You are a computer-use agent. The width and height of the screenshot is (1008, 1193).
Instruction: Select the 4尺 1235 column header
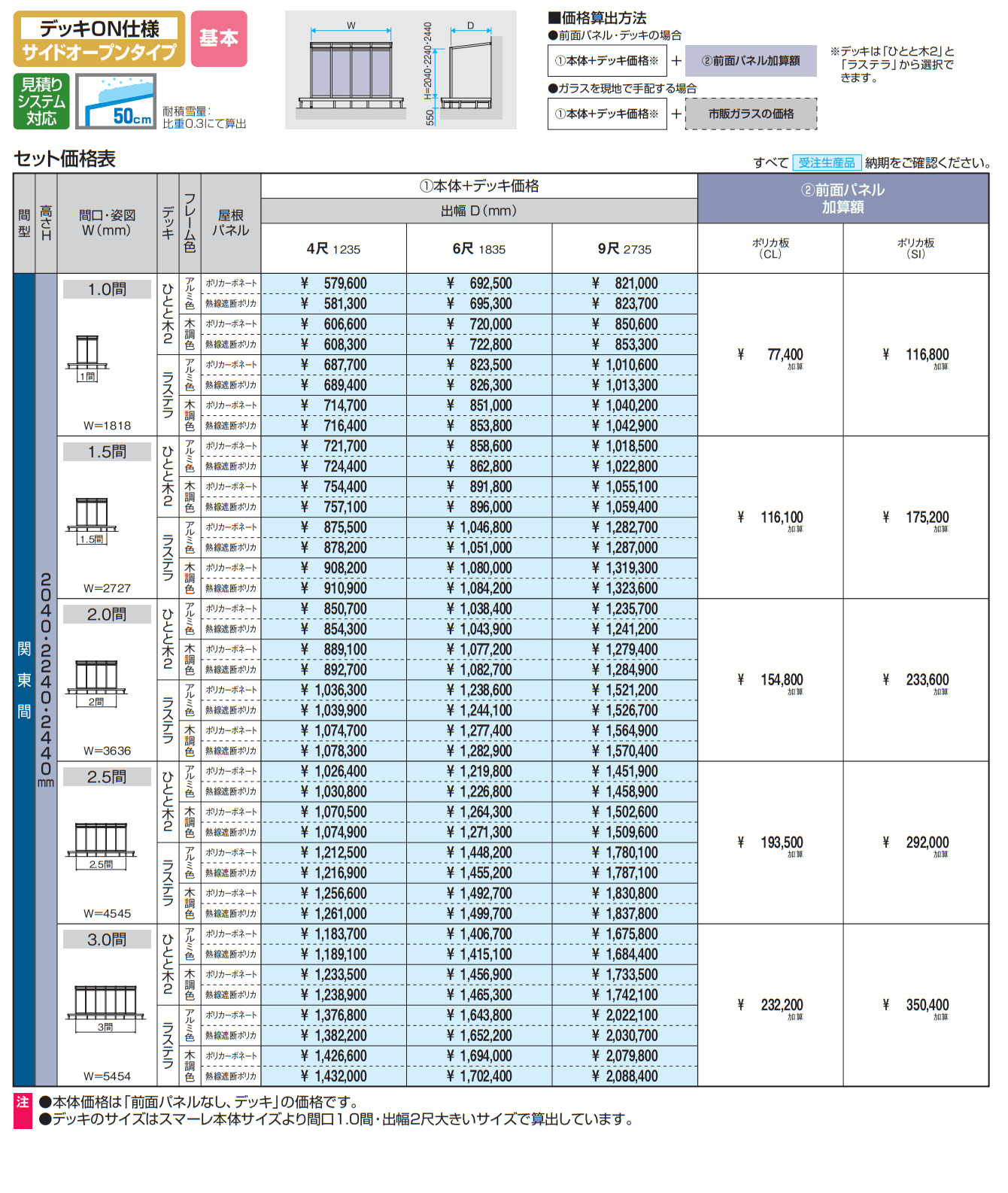[x=333, y=249]
